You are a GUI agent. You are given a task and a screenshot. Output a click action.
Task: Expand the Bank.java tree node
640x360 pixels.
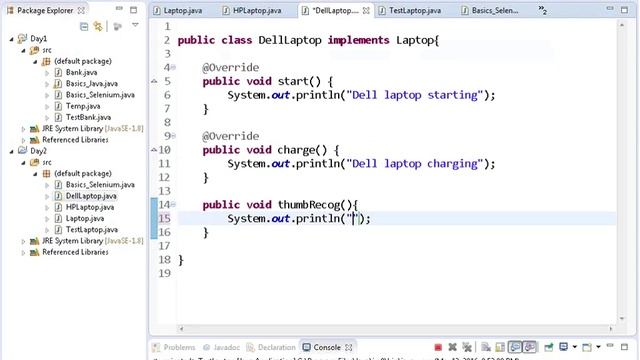(x=47, y=73)
